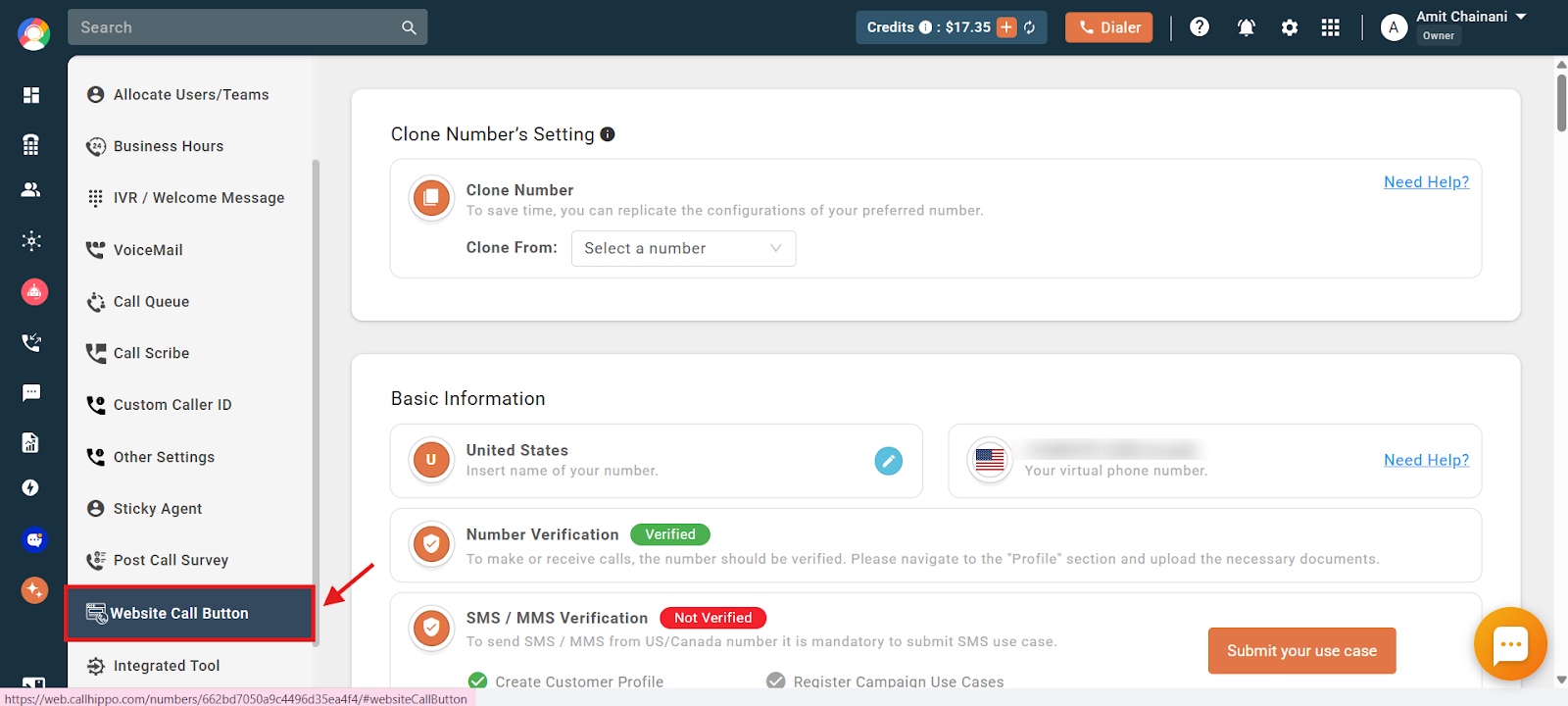Open the SMS message icon in left rail

[31, 392]
